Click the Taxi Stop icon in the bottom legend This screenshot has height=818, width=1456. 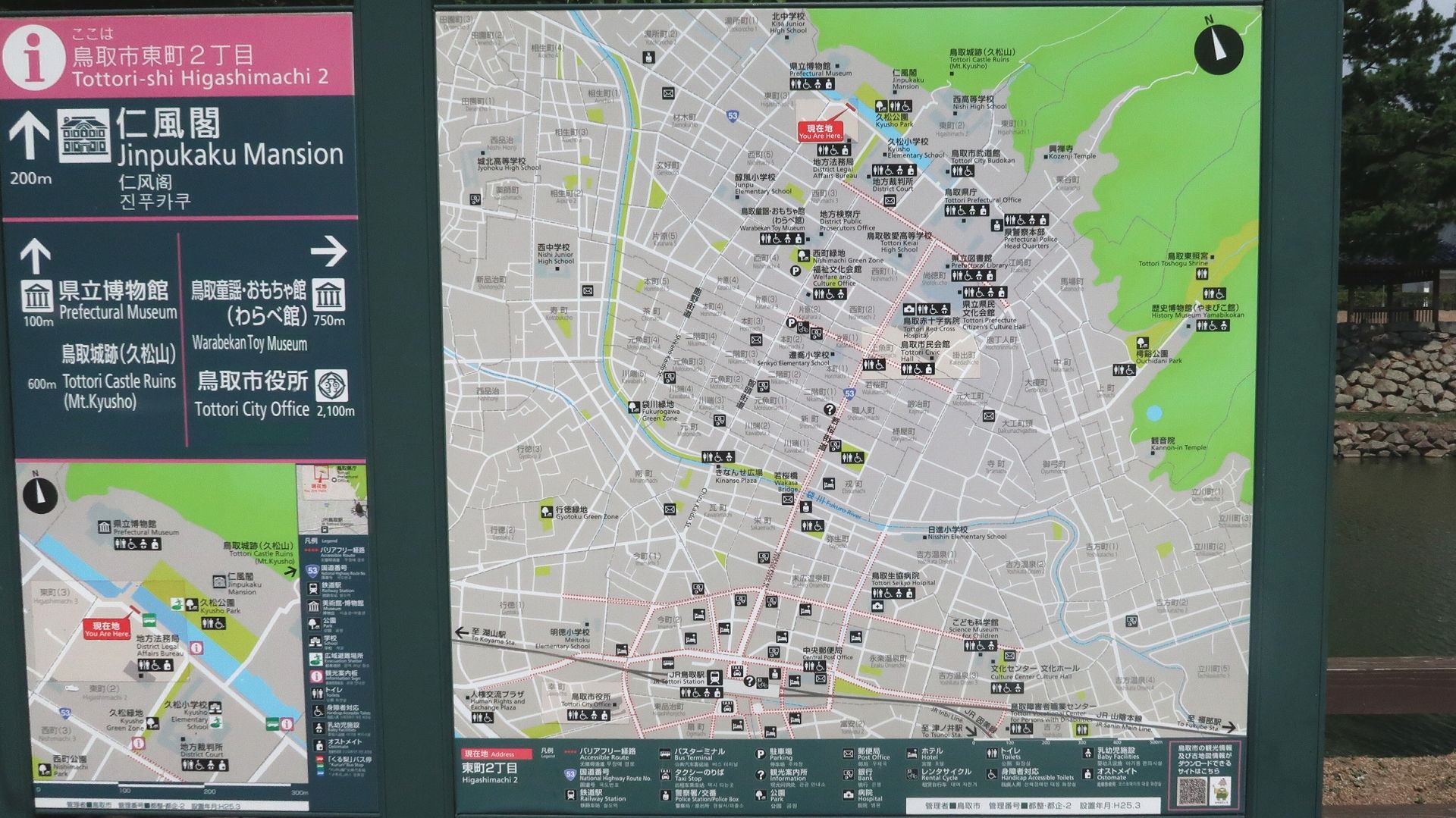[x=664, y=774]
